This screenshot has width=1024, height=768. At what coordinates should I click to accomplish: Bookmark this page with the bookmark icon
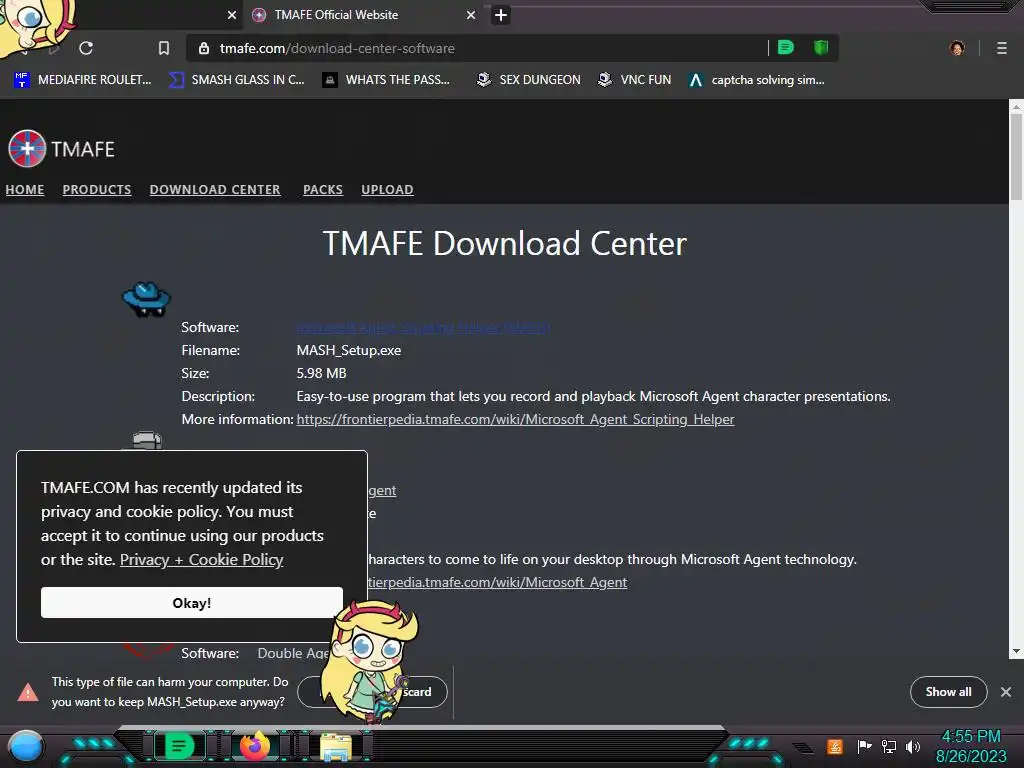[x=164, y=48]
